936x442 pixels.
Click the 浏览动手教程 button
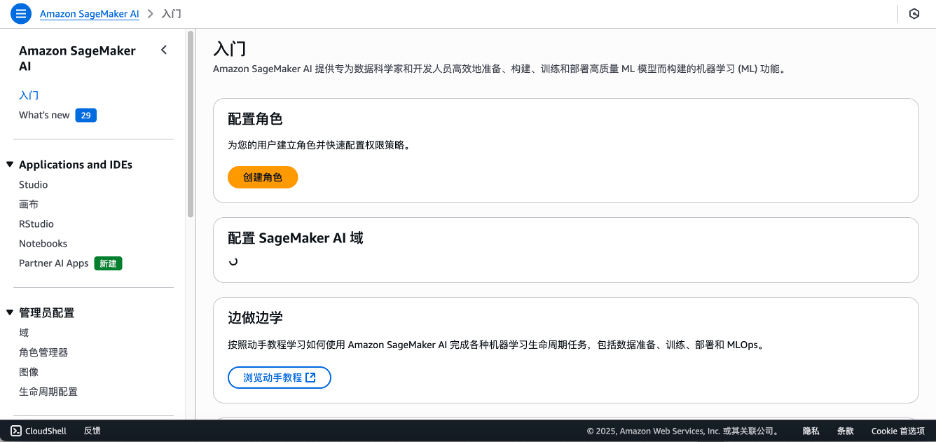(x=279, y=377)
